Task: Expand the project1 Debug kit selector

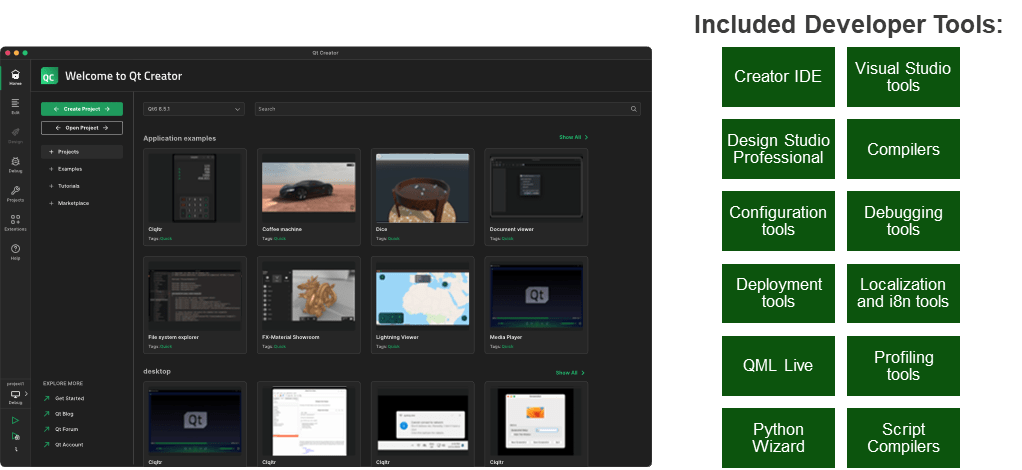Action: (15, 395)
